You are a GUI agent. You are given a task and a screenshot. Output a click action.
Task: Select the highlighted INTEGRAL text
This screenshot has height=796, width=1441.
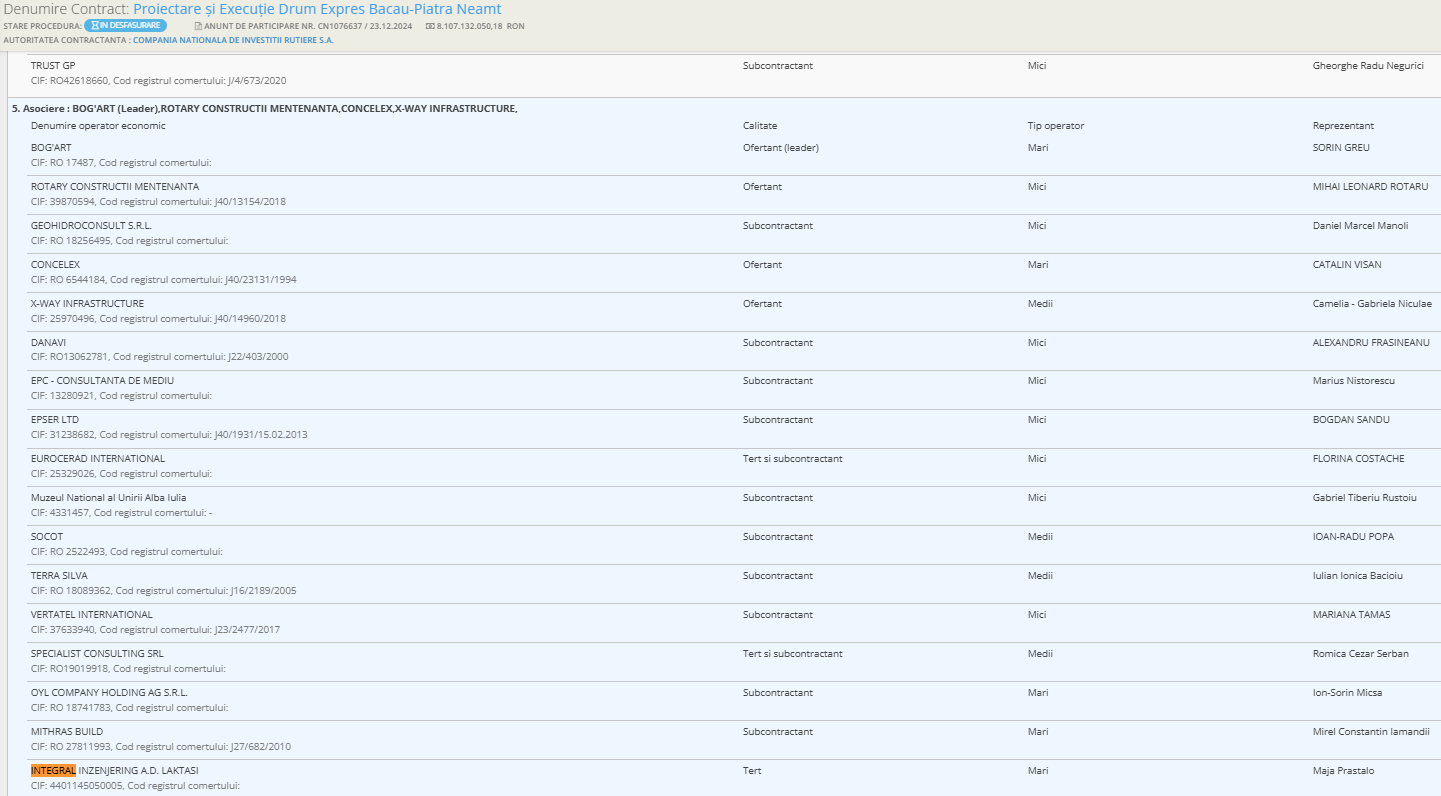[53, 770]
